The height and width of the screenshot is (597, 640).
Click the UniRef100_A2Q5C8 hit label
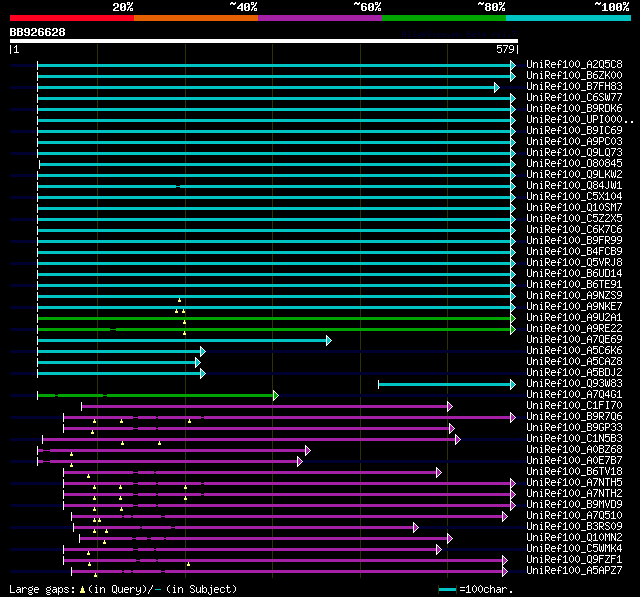pos(574,64)
